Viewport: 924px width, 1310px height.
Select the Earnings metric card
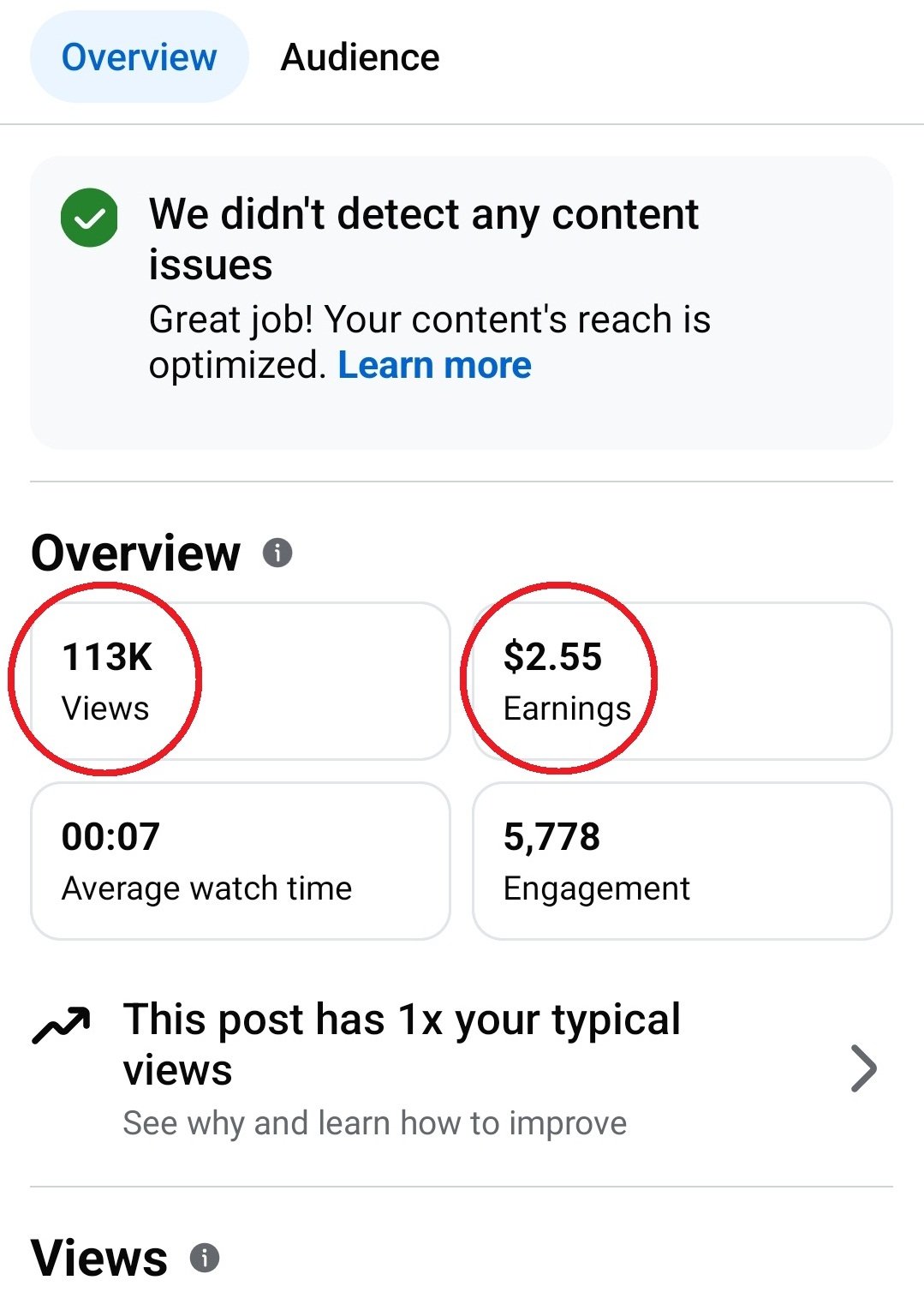tap(682, 681)
